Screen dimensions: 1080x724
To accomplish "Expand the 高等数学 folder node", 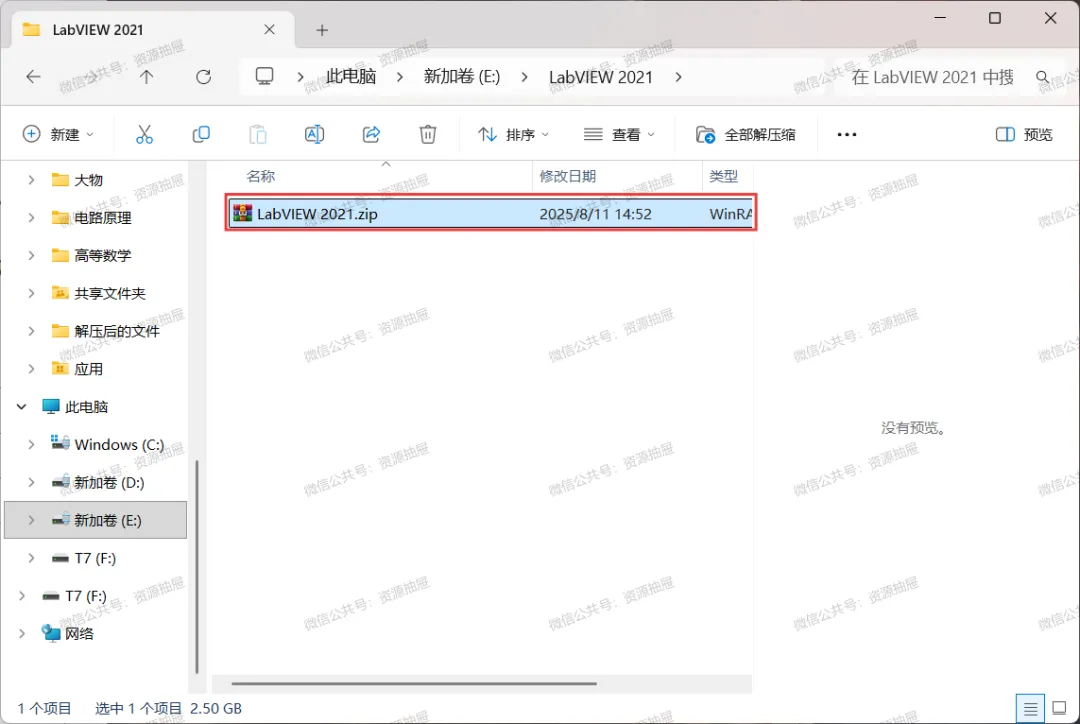I will tap(31, 256).
